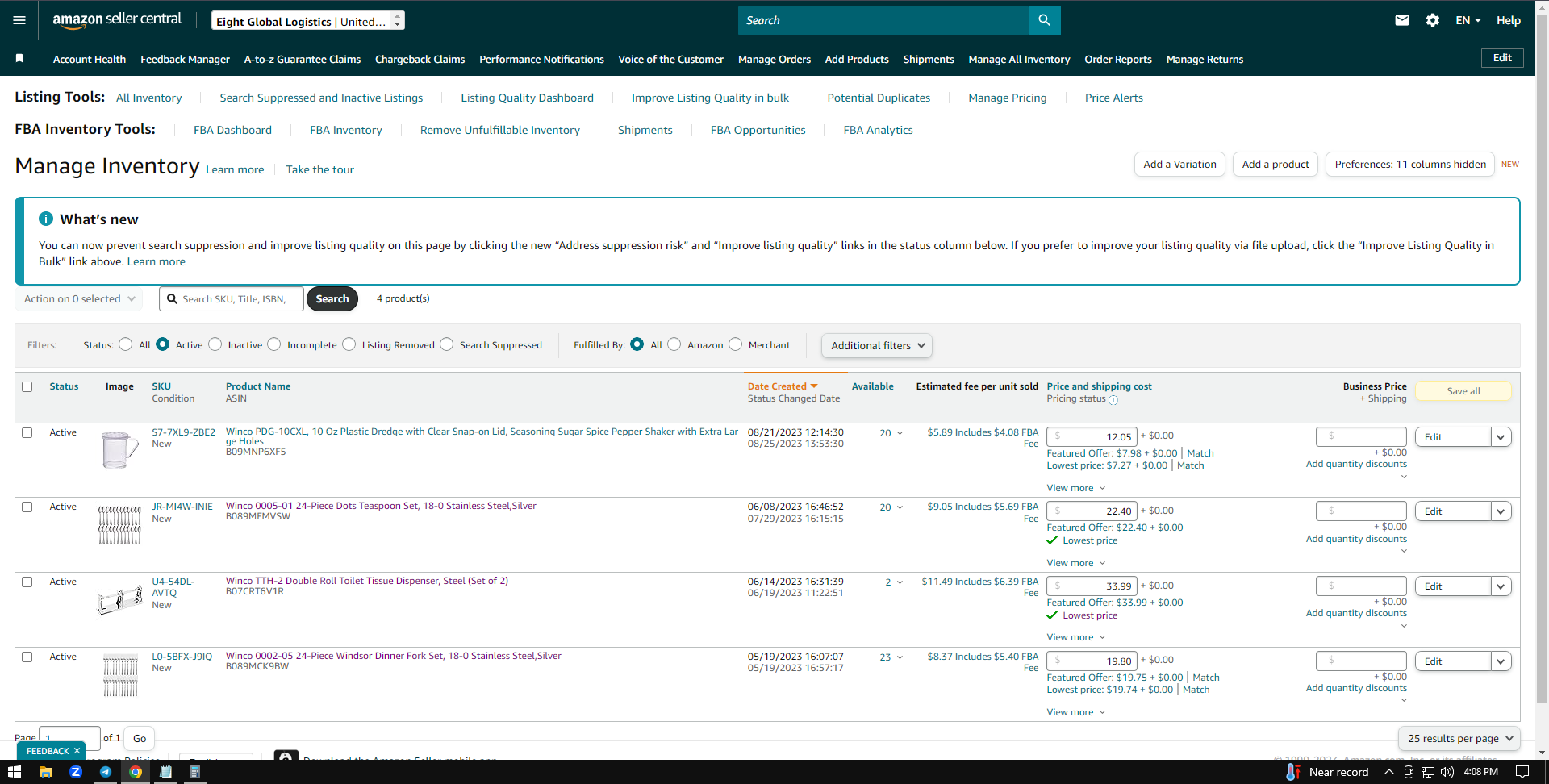Open Telegram from taskbar
The width and height of the screenshot is (1549, 784).
[x=106, y=772]
